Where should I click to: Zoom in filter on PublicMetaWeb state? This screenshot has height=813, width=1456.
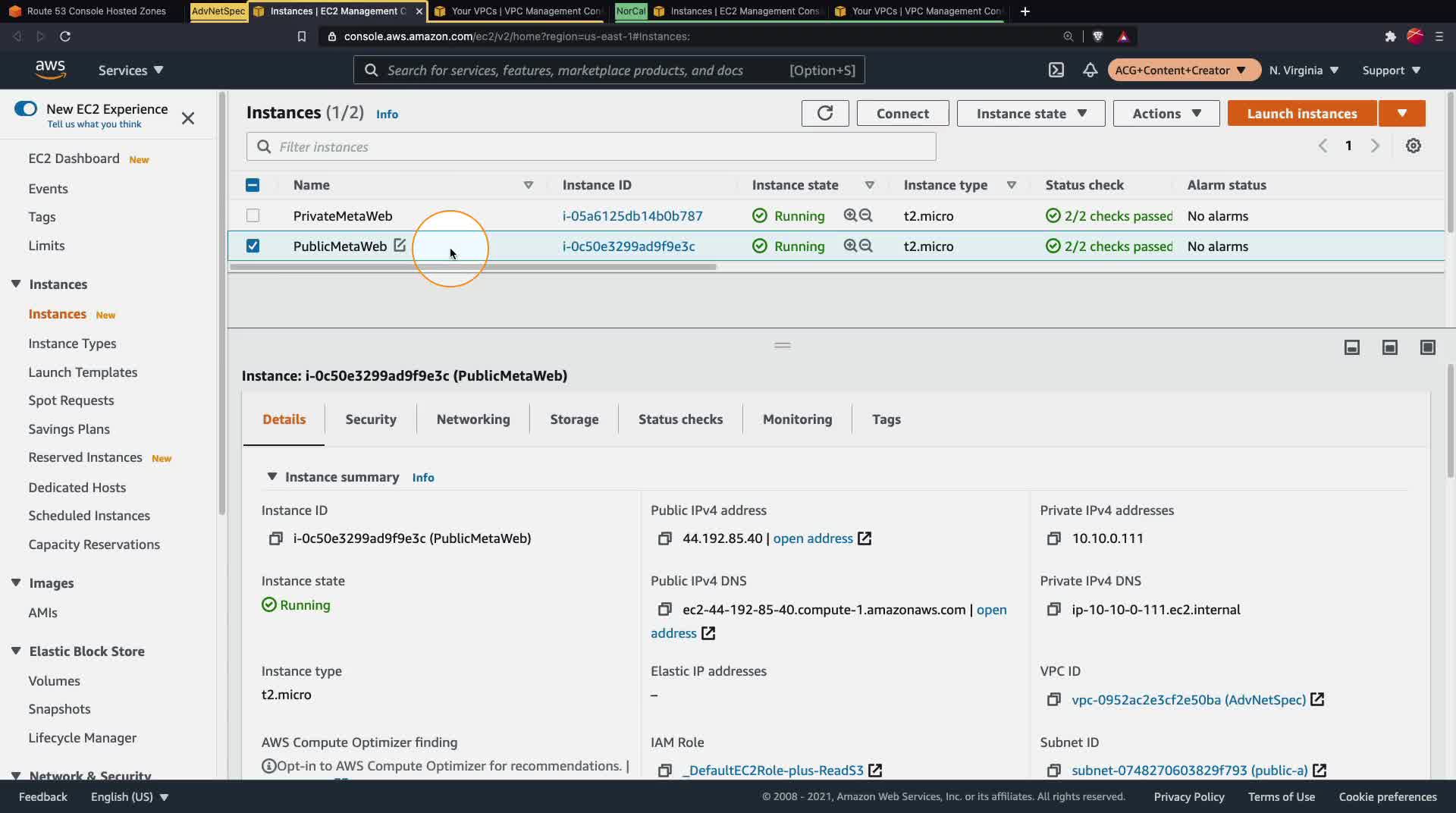click(850, 246)
